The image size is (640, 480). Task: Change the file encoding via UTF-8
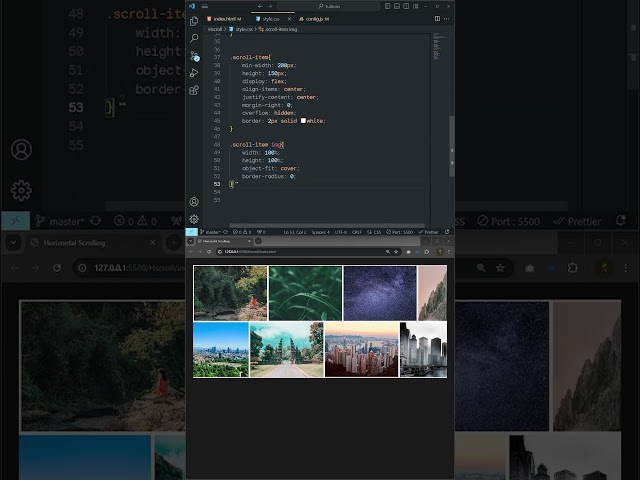pyautogui.click(x=341, y=232)
